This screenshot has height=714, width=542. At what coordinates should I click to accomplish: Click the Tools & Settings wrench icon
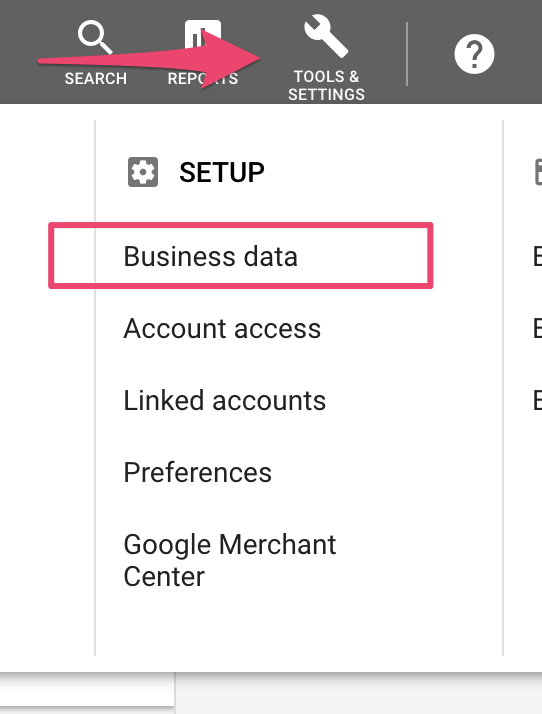coord(326,36)
